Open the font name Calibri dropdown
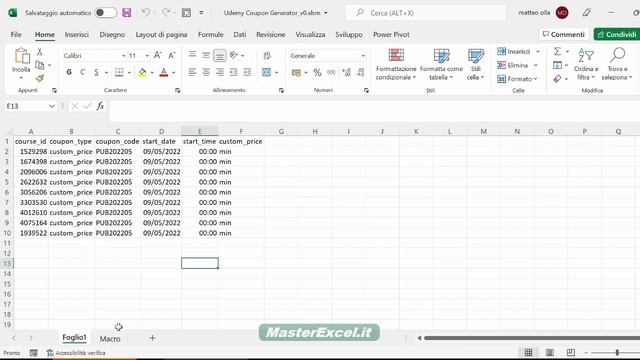This screenshot has height=360, width=640. [x=123, y=56]
